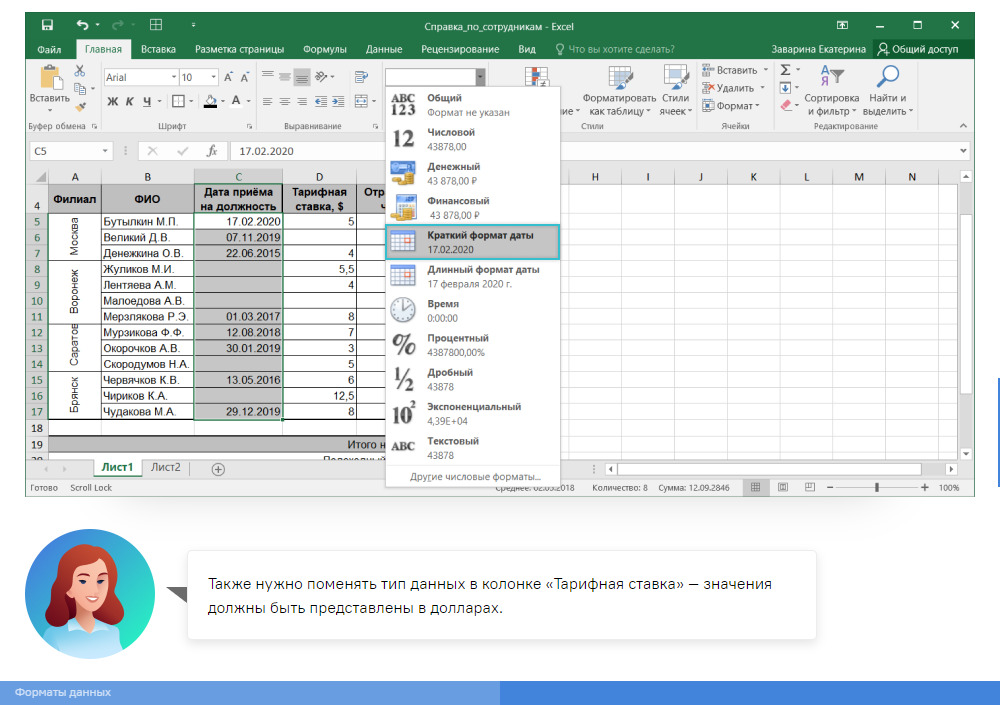Viewport: 1000px width, 705px height.
Task: Click the Format Painter brush icon
Action: click(x=79, y=106)
